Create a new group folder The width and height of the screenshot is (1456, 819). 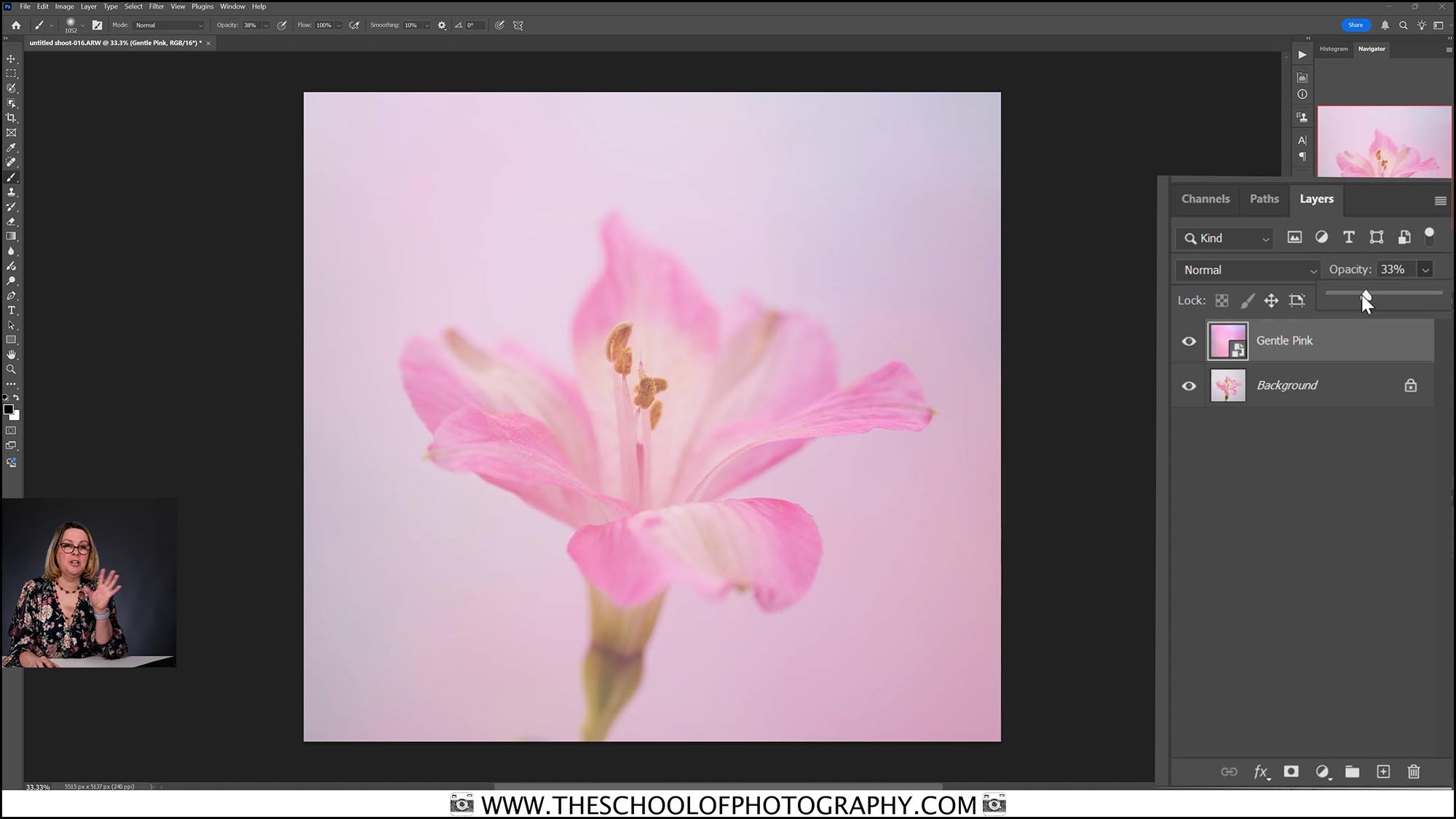(x=1352, y=772)
